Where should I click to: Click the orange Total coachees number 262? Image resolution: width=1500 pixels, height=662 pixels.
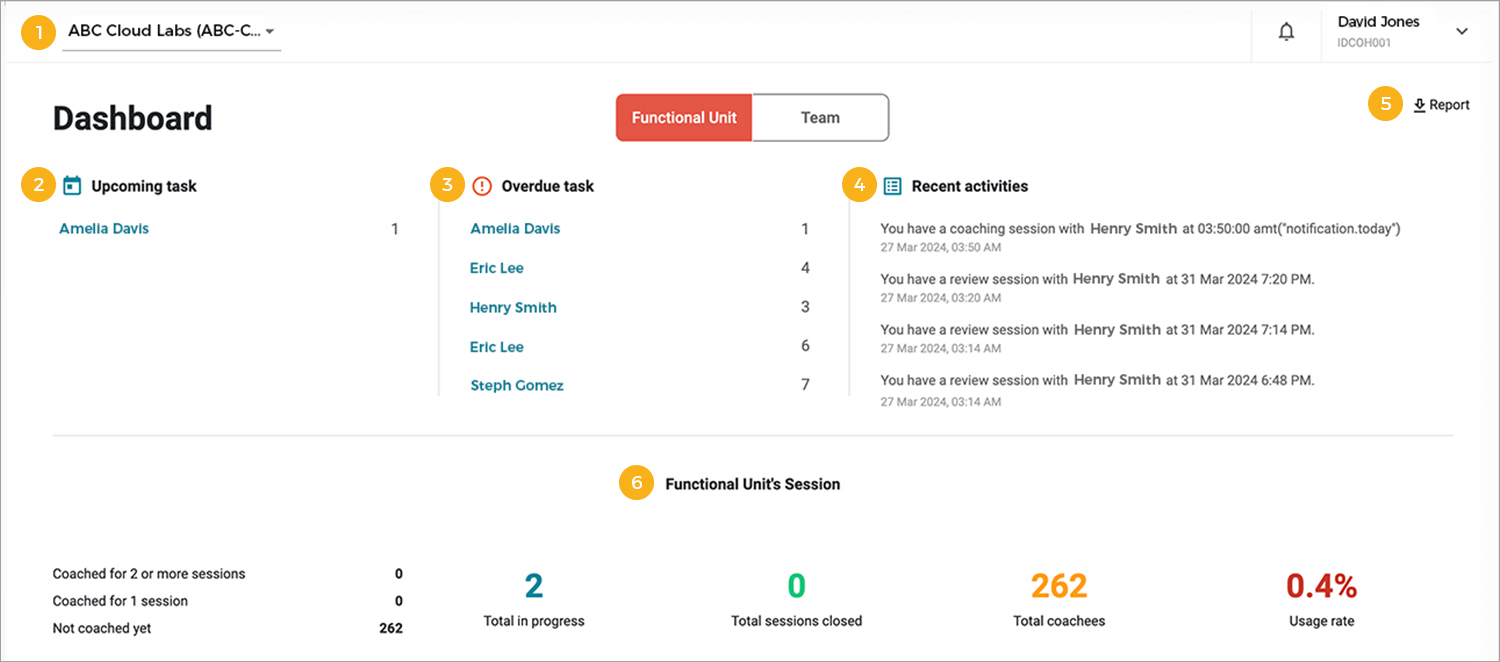click(x=1059, y=586)
